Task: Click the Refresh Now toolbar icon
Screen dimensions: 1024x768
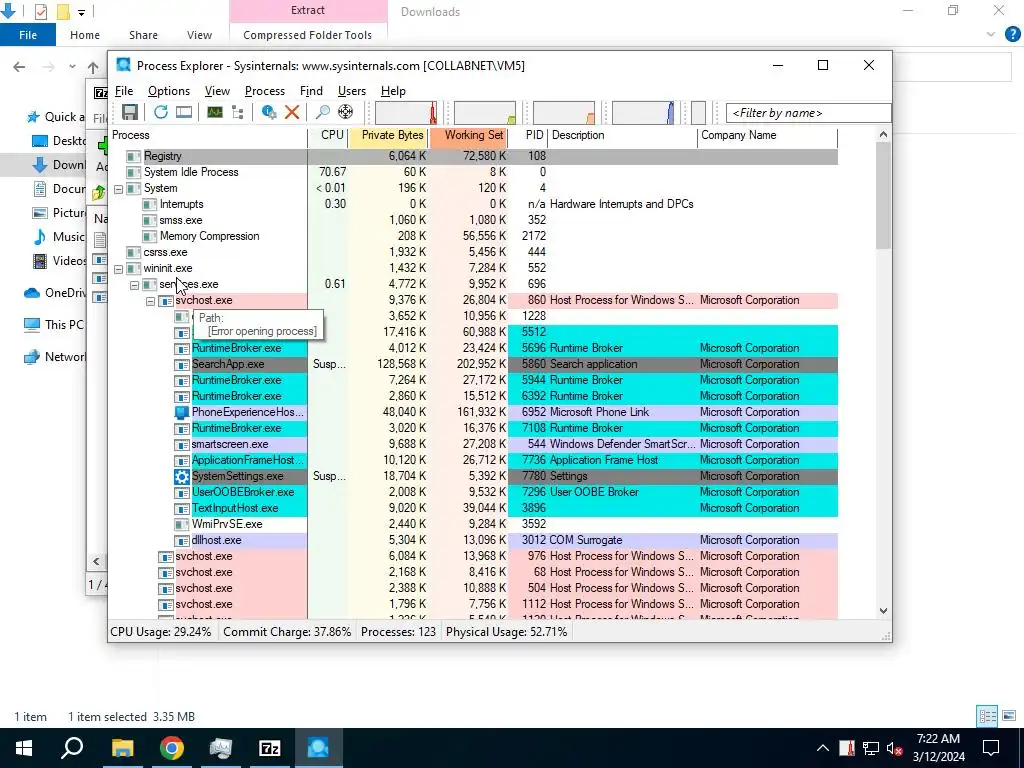Action: pyautogui.click(x=161, y=112)
